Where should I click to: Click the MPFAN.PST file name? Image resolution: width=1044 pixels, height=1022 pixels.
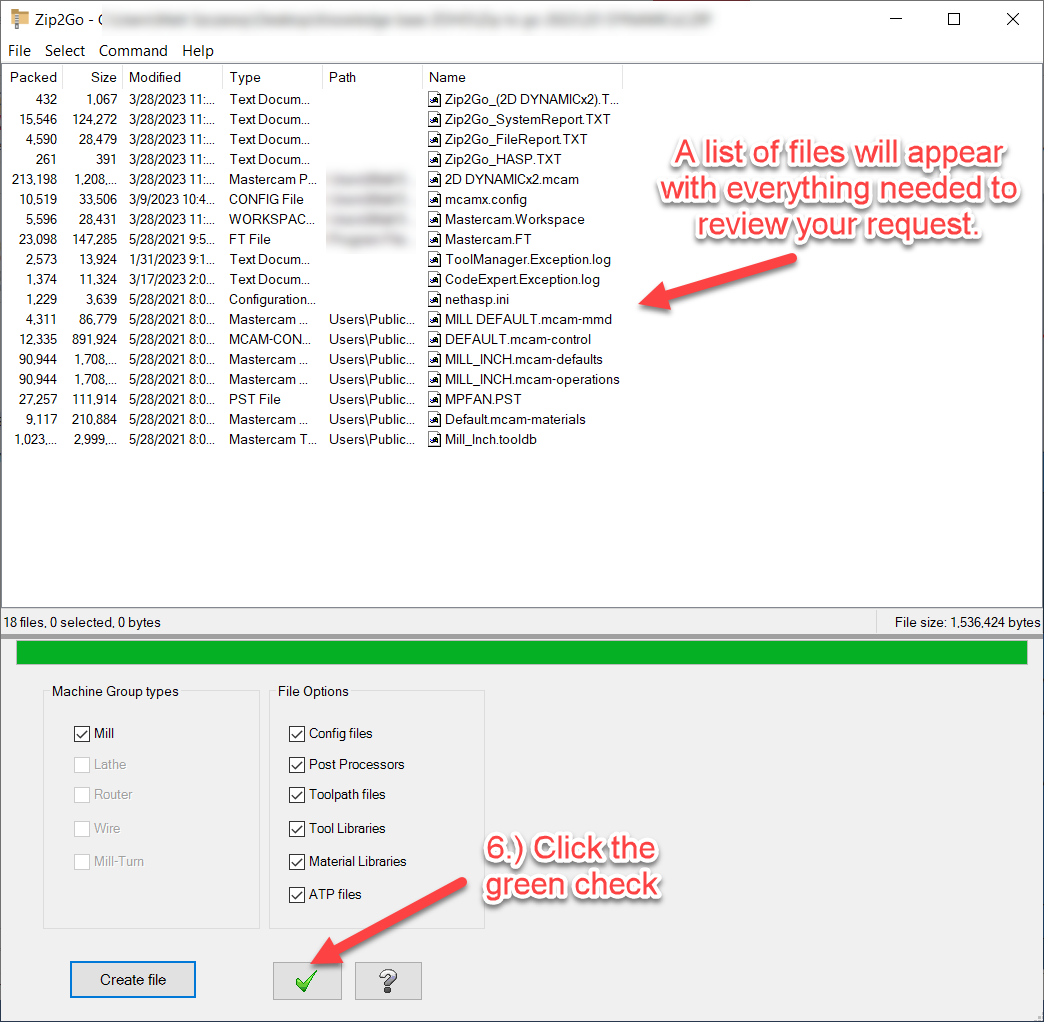click(x=483, y=399)
